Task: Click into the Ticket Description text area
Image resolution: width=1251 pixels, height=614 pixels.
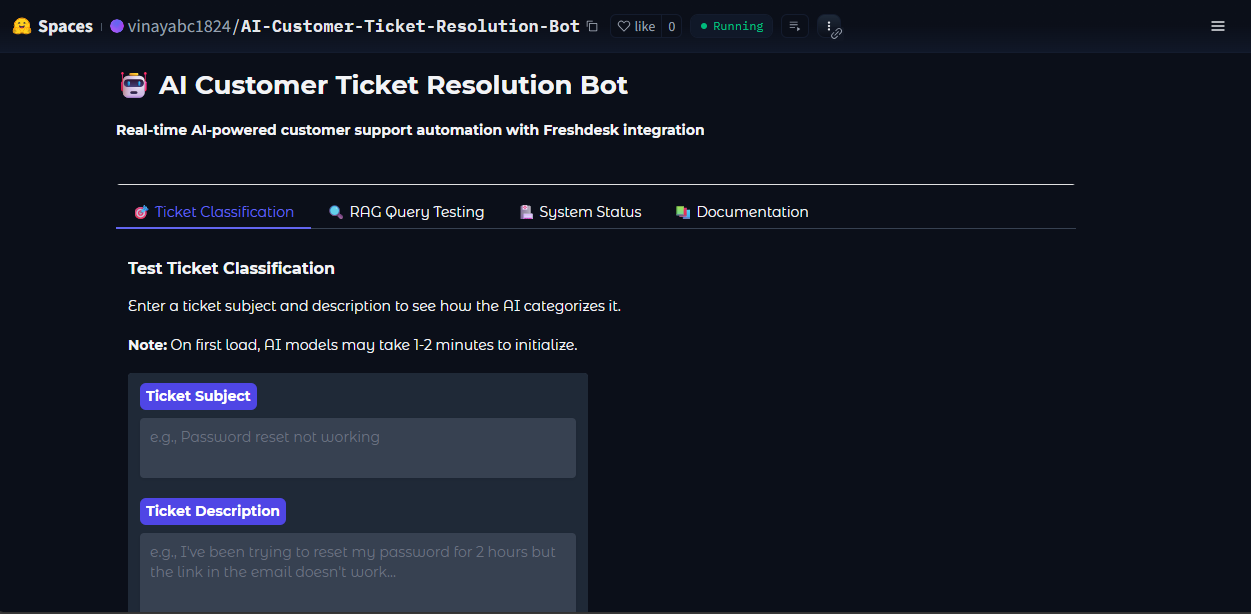Action: [358, 572]
